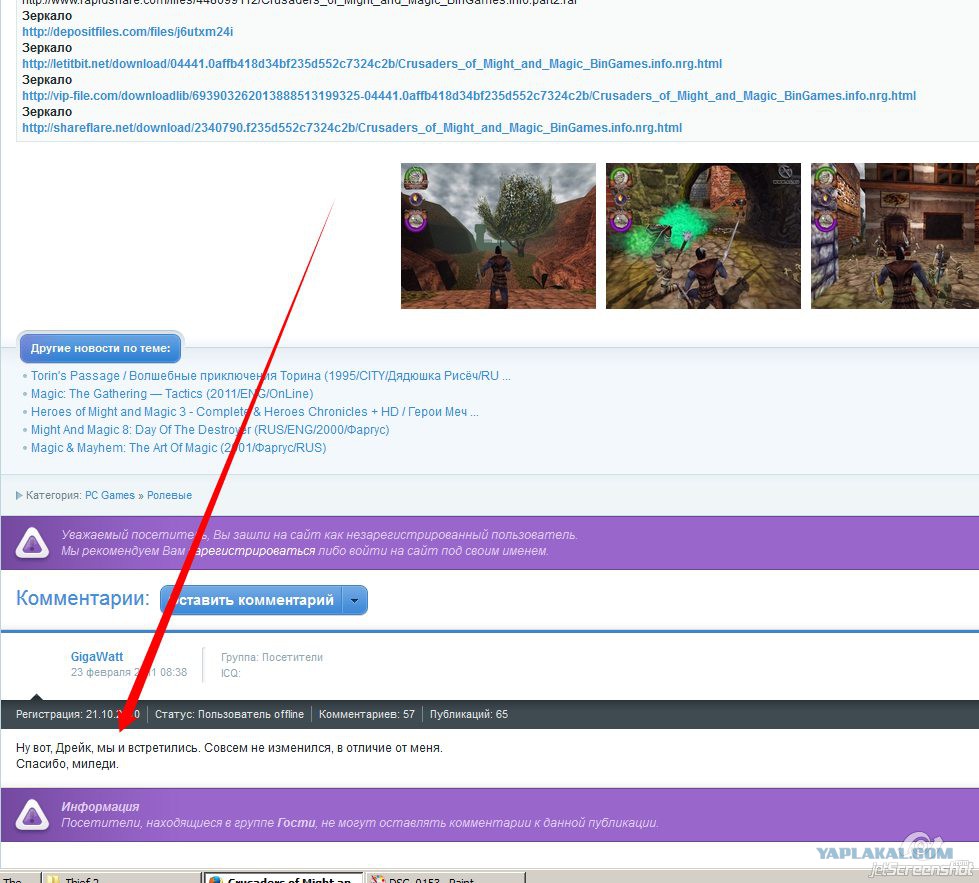
Task: Click 'Статус: Пользователь offline' text
Action: point(229,714)
